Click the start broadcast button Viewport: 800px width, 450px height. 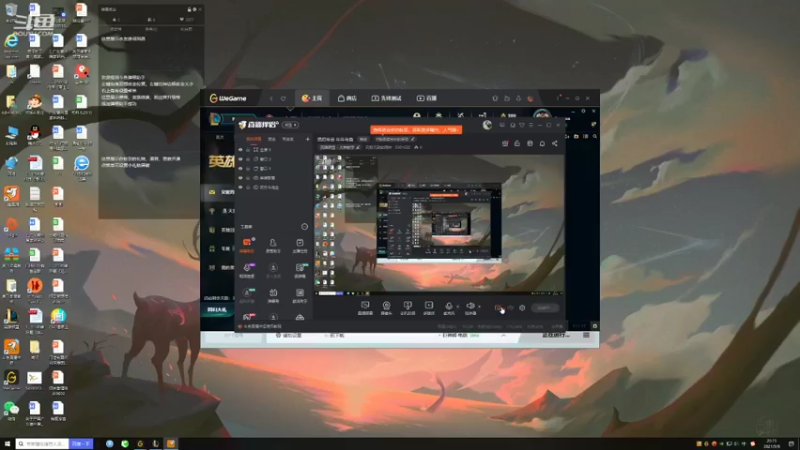[544, 308]
